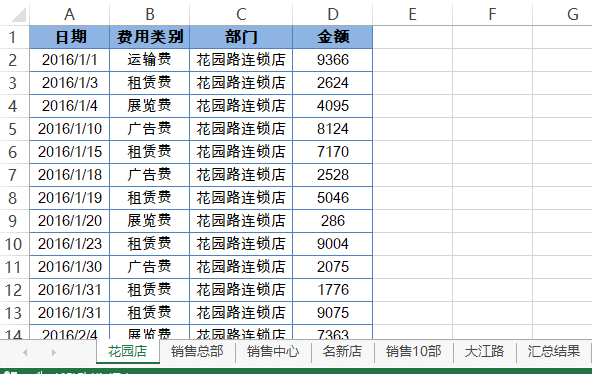Select amount cell 2075

[333, 267]
